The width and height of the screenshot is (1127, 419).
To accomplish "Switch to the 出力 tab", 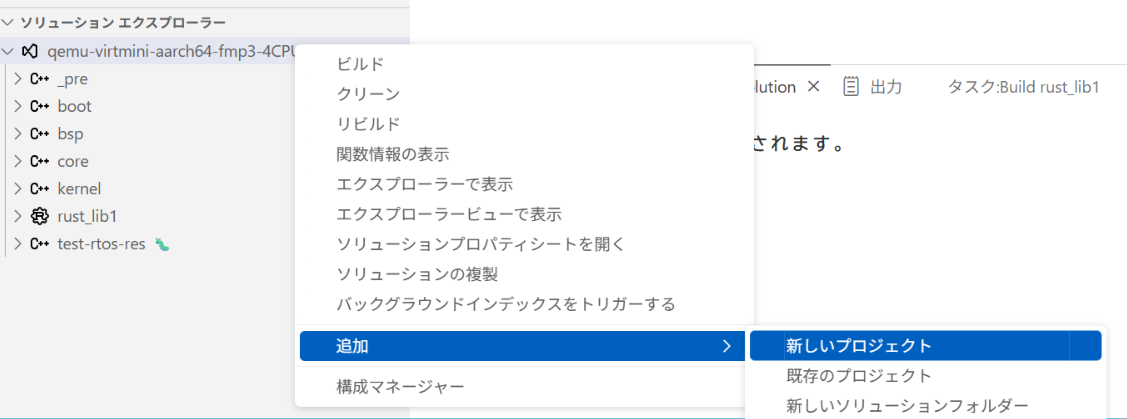I will pos(886,87).
